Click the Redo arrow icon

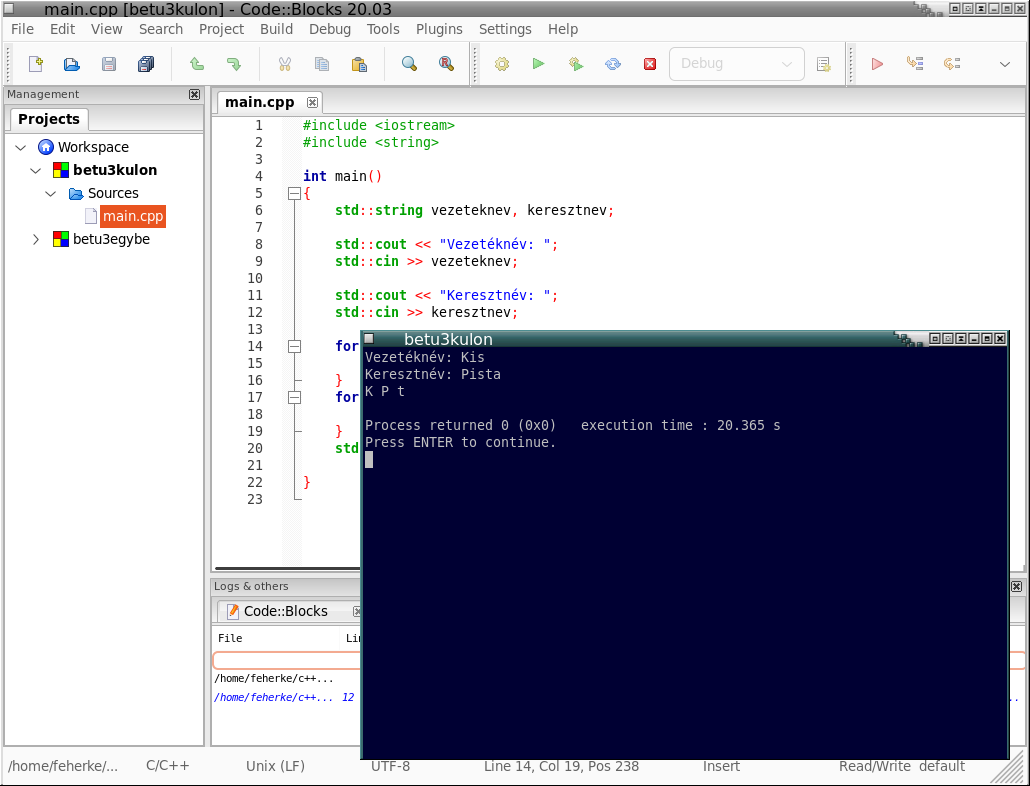pos(233,64)
